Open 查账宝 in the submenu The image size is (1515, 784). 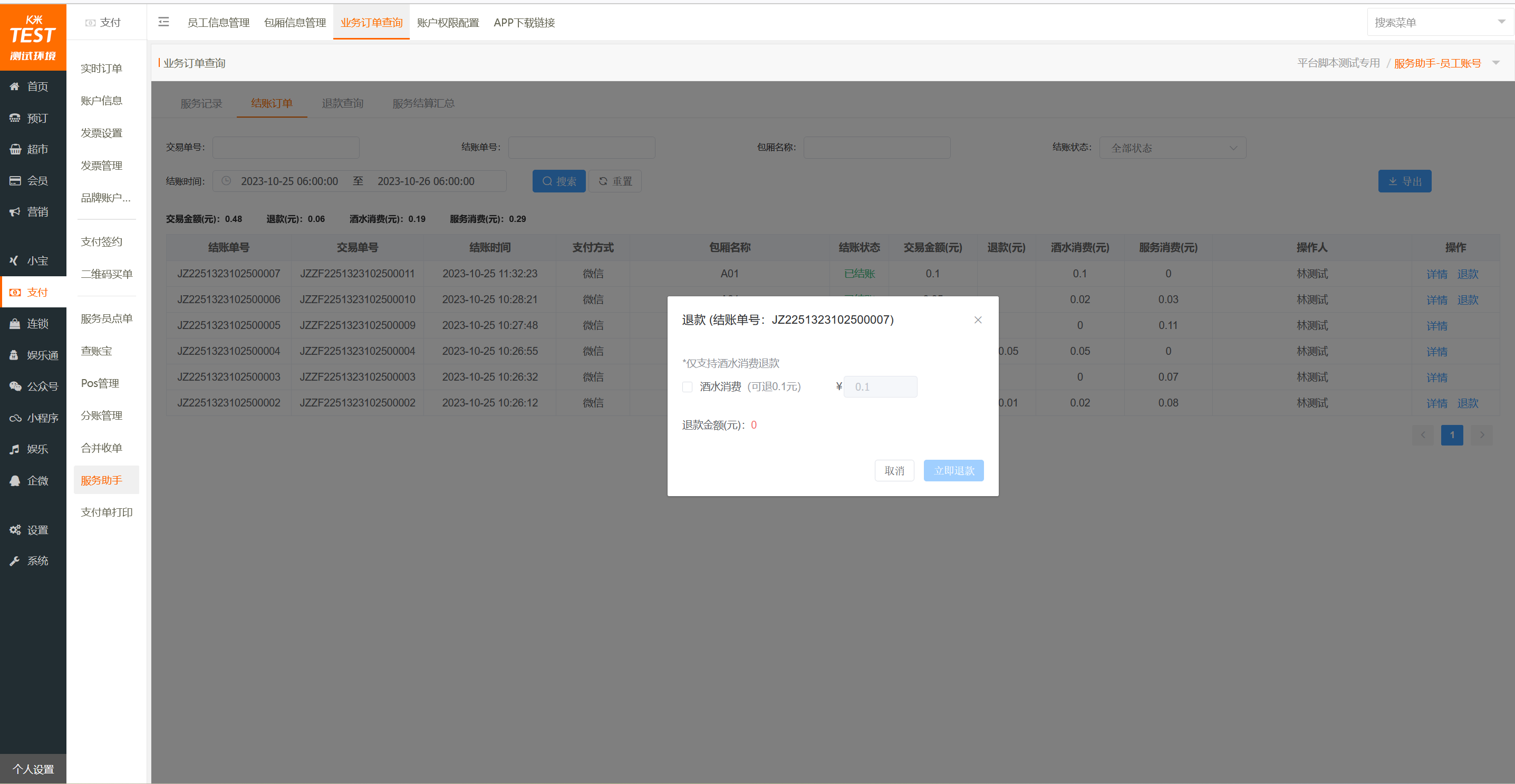pyautogui.click(x=96, y=351)
